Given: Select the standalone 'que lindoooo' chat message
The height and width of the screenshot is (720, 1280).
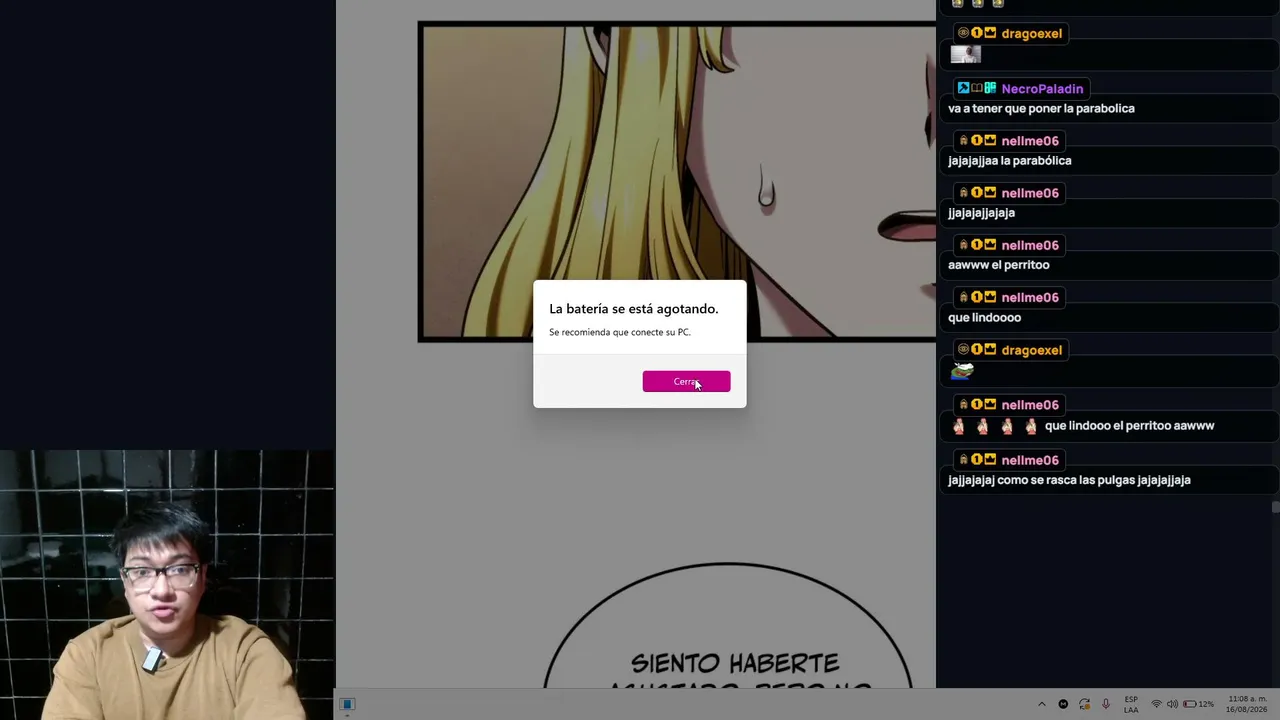Looking at the screenshot, I should (x=984, y=318).
